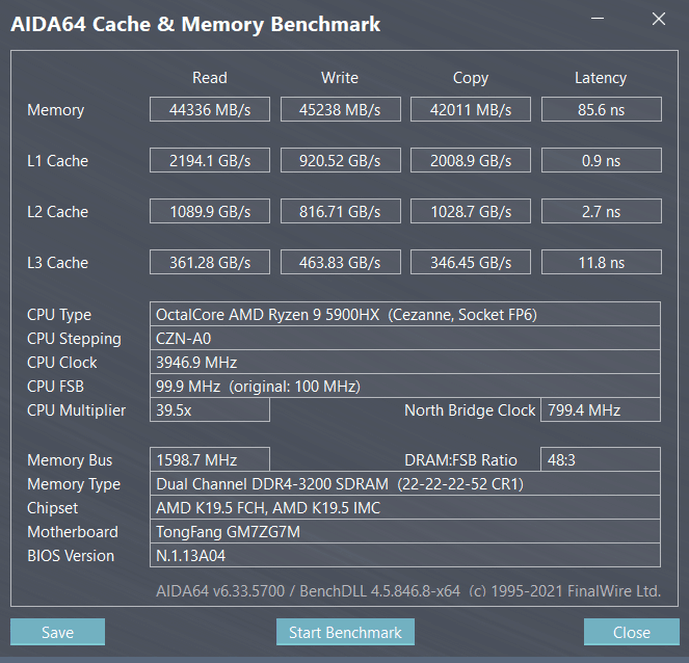
Task: Select the CPU Multiplier 39.5x box
Action: (x=209, y=410)
